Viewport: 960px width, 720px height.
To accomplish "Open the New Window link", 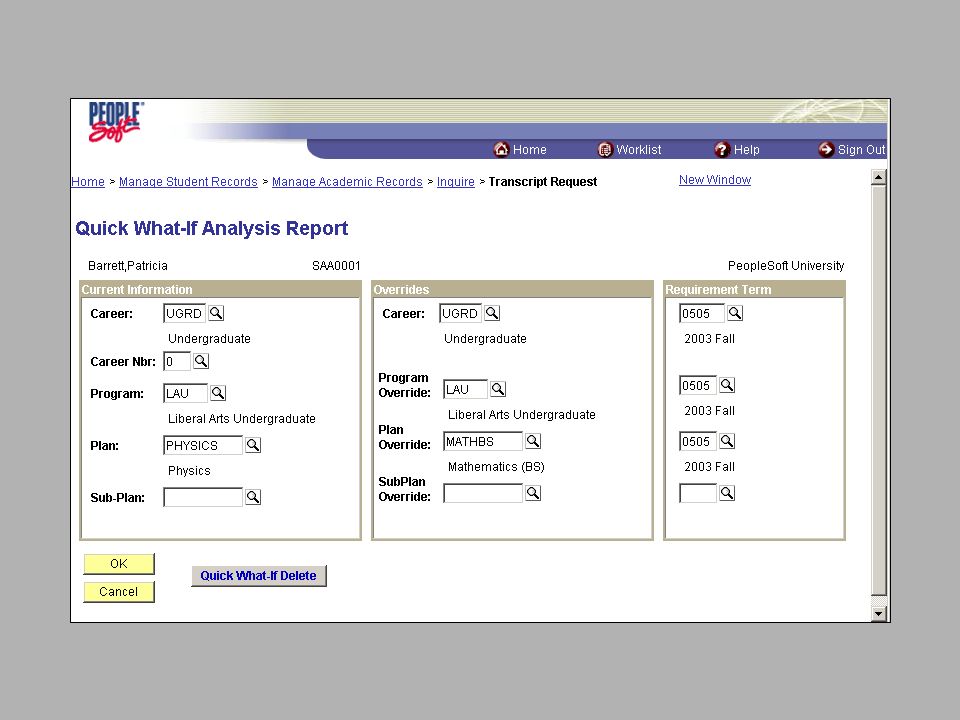I will 714,180.
